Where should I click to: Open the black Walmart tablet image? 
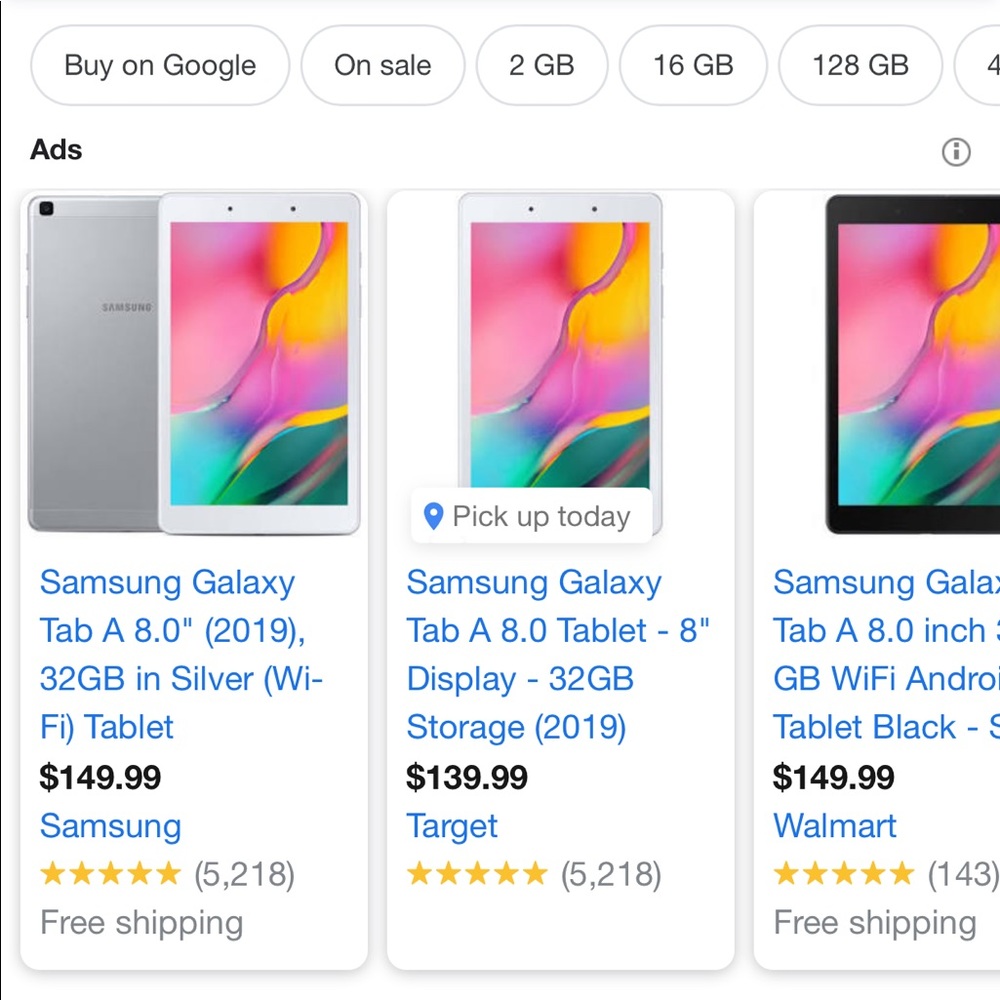pyautogui.click(x=913, y=364)
